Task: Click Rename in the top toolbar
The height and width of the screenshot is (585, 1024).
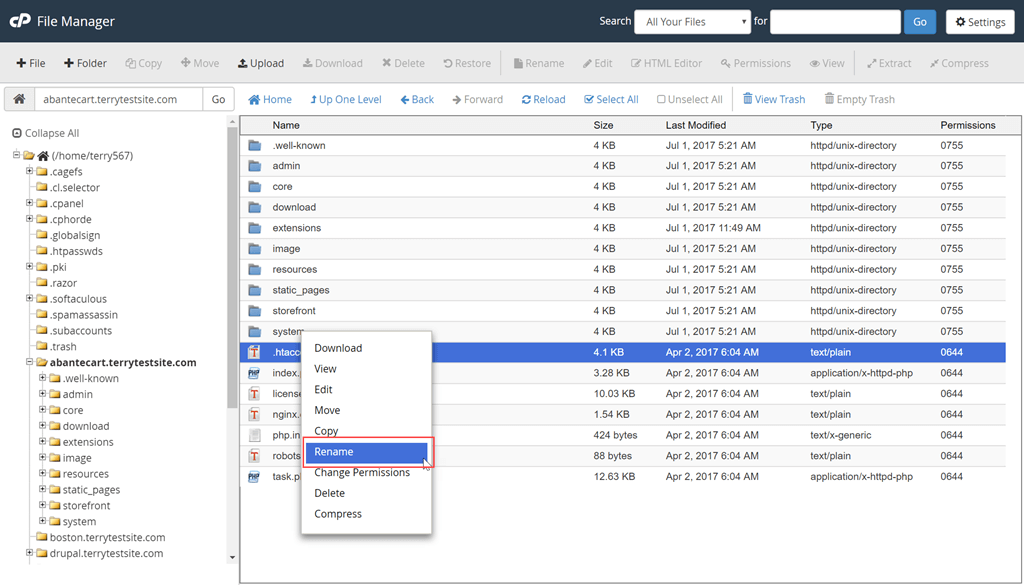Action: pyautogui.click(x=539, y=63)
